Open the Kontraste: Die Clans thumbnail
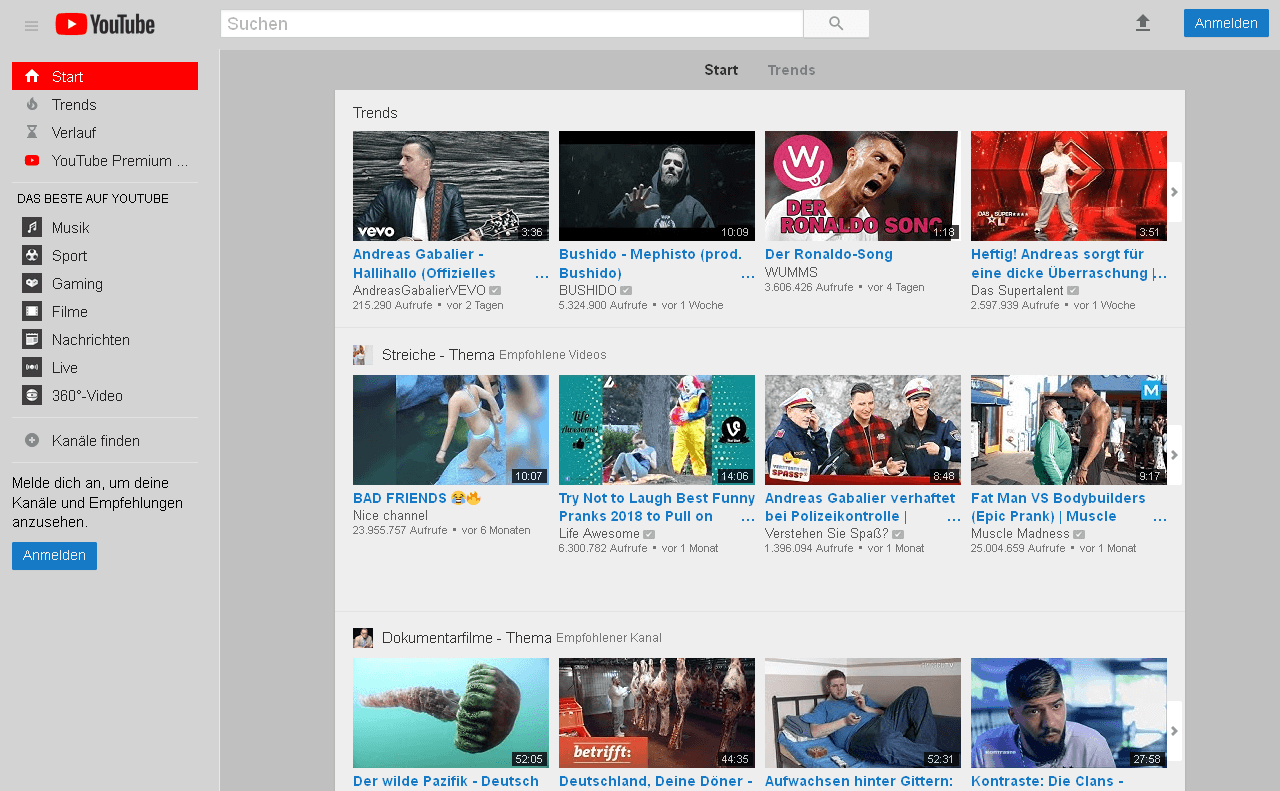Screen dimensions: 1280x791 1069,713
